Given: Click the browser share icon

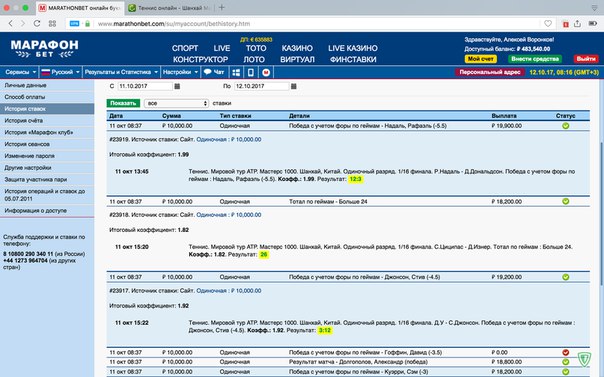Looking at the screenshot, I should tap(577, 23).
